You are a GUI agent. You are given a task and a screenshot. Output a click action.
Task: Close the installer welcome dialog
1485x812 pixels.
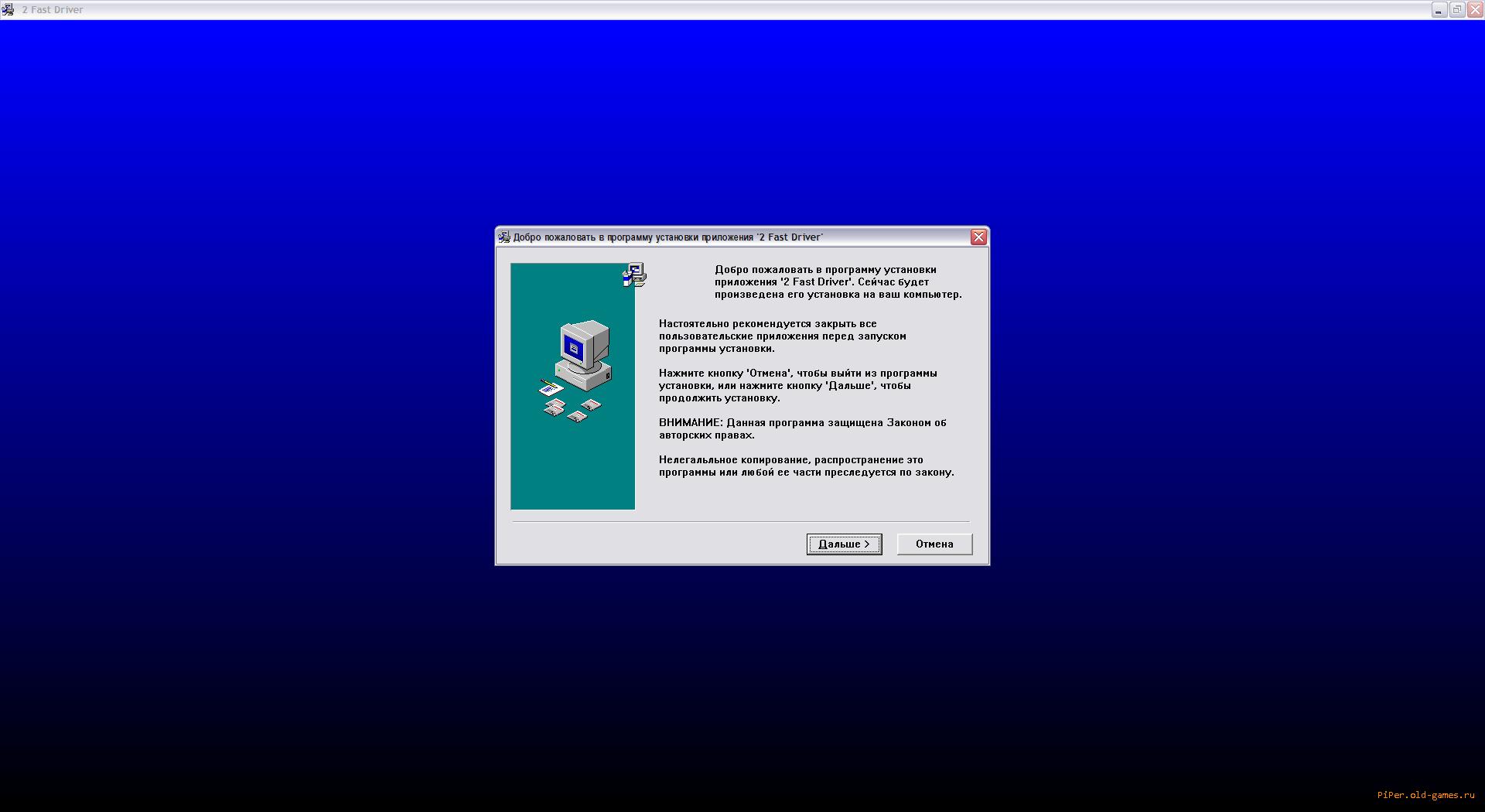(978, 237)
